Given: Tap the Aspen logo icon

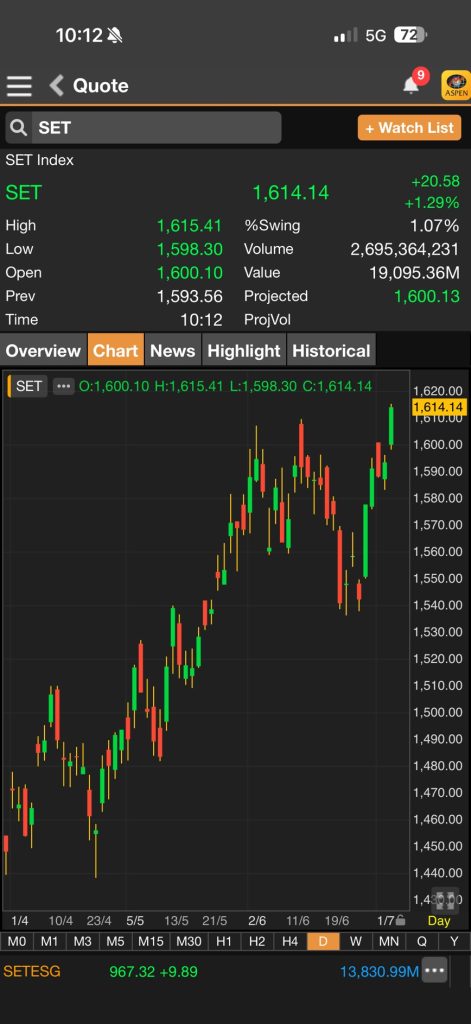Looking at the screenshot, I should 455,85.
